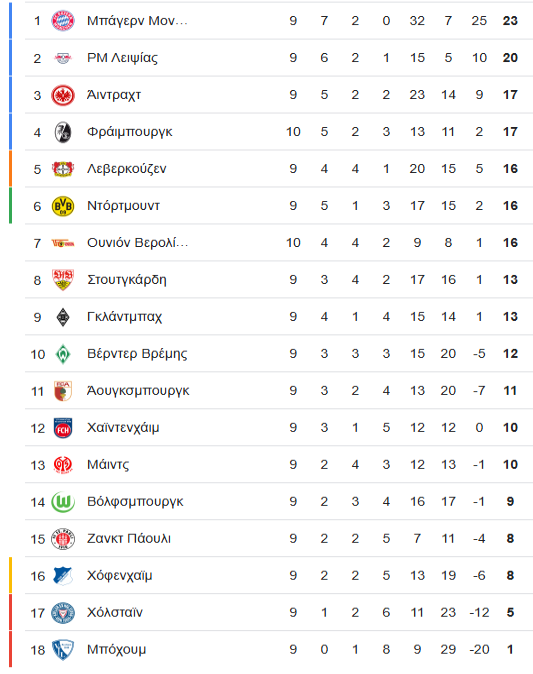The height and width of the screenshot is (674, 533).
Task: Click the Bayern Munich club crest
Action: coord(63,21)
